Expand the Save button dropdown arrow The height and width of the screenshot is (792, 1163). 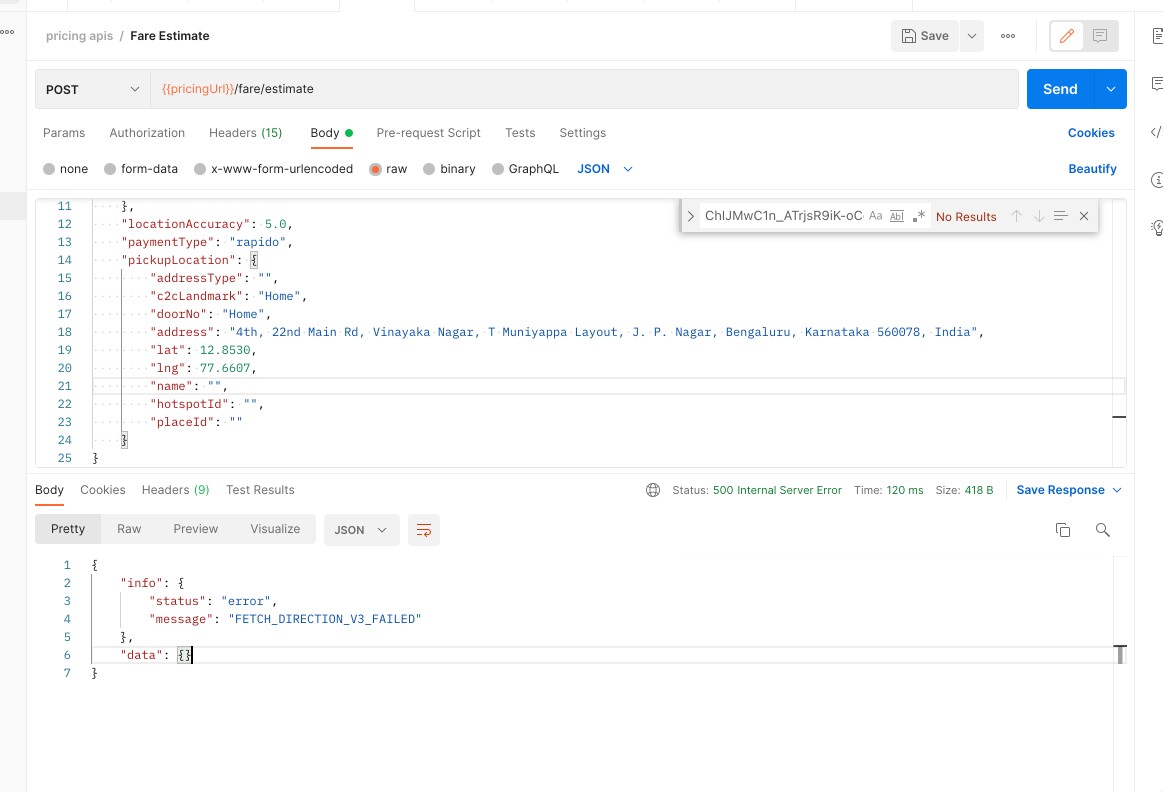pyautogui.click(x=972, y=36)
